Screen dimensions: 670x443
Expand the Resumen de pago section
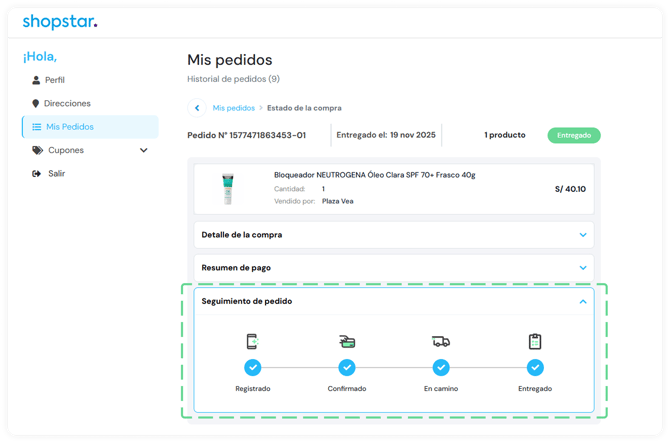[x=583, y=268]
